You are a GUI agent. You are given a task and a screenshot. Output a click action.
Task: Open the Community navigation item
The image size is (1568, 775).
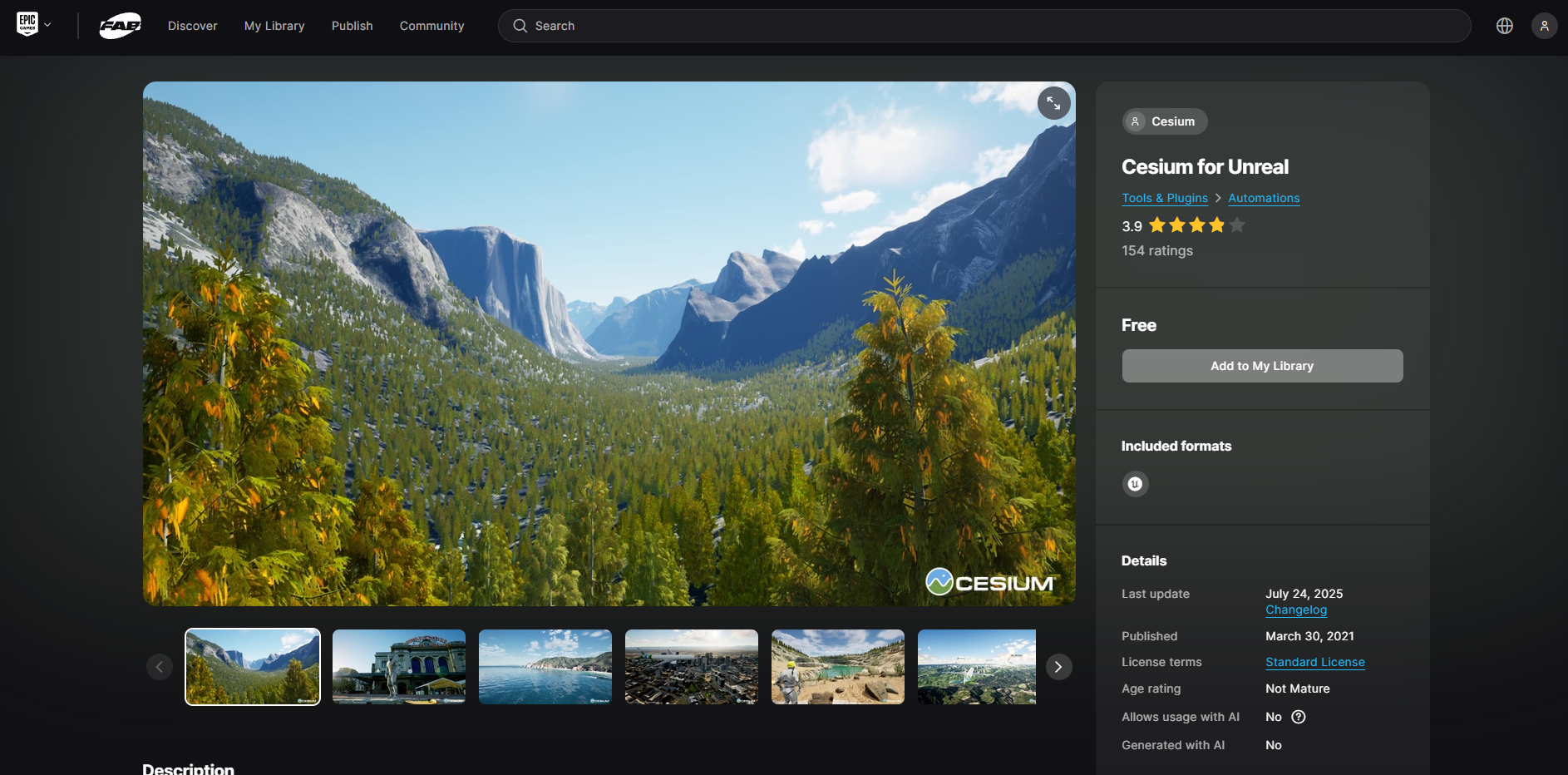click(x=432, y=26)
